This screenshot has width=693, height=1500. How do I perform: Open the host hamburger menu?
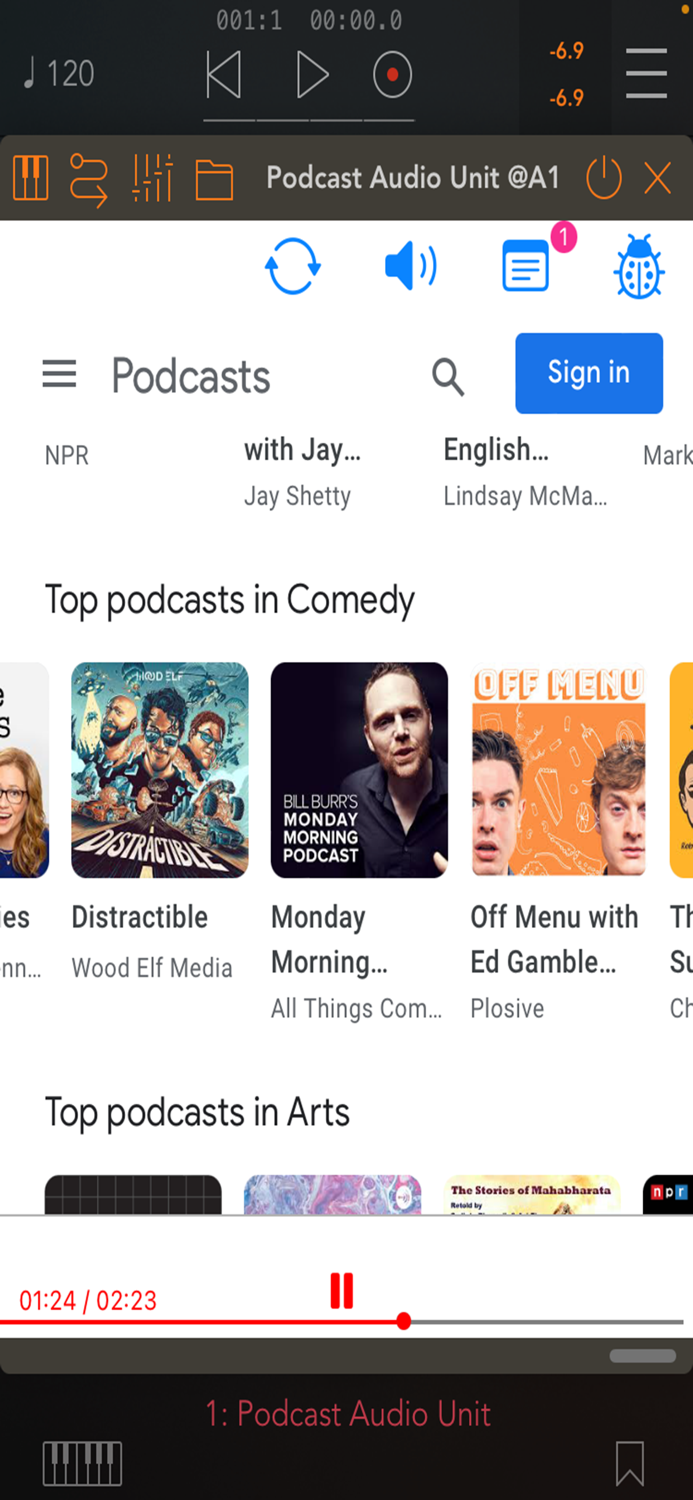[646, 73]
